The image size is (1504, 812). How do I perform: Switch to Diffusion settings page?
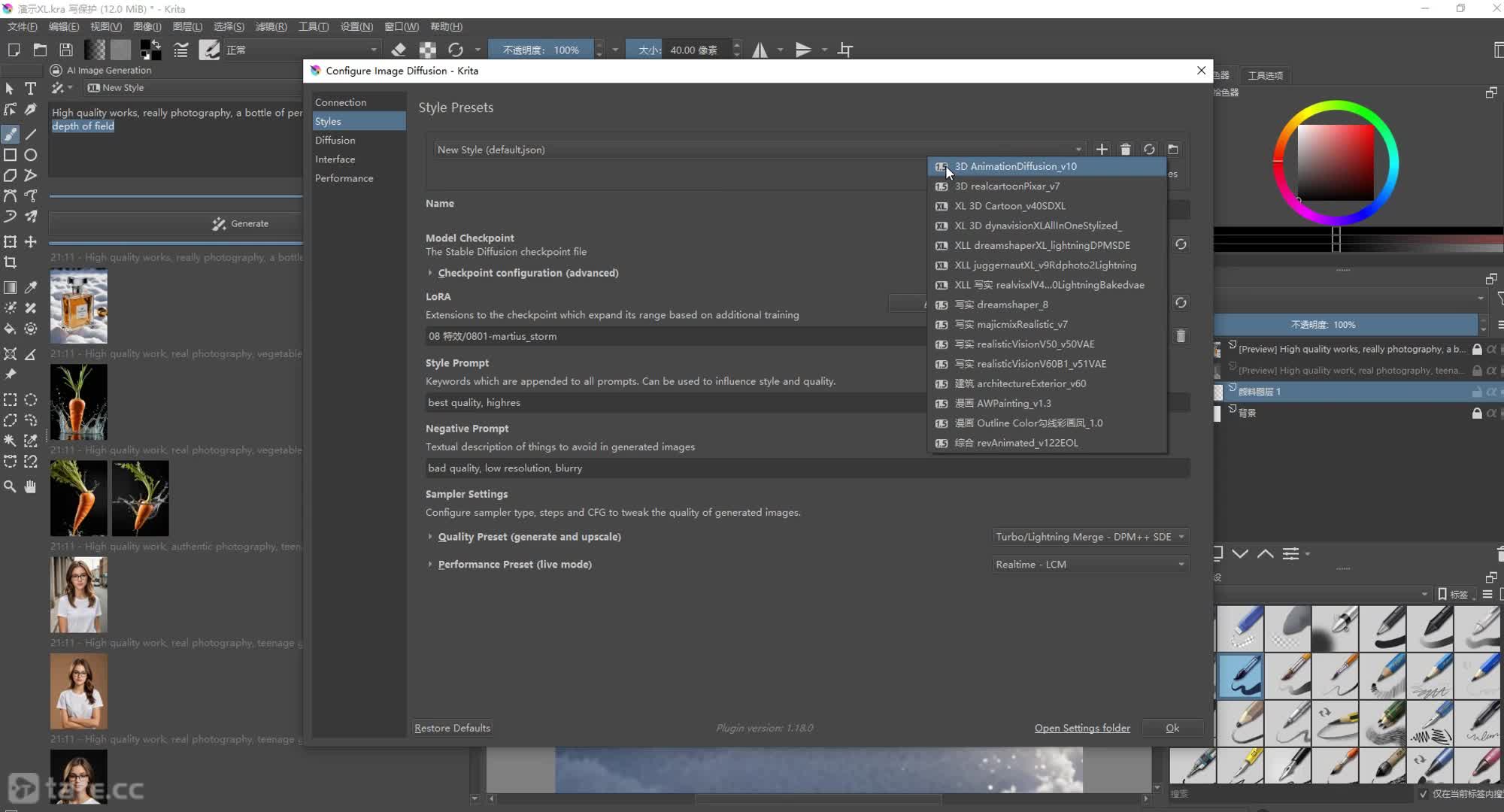coord(359,140)
